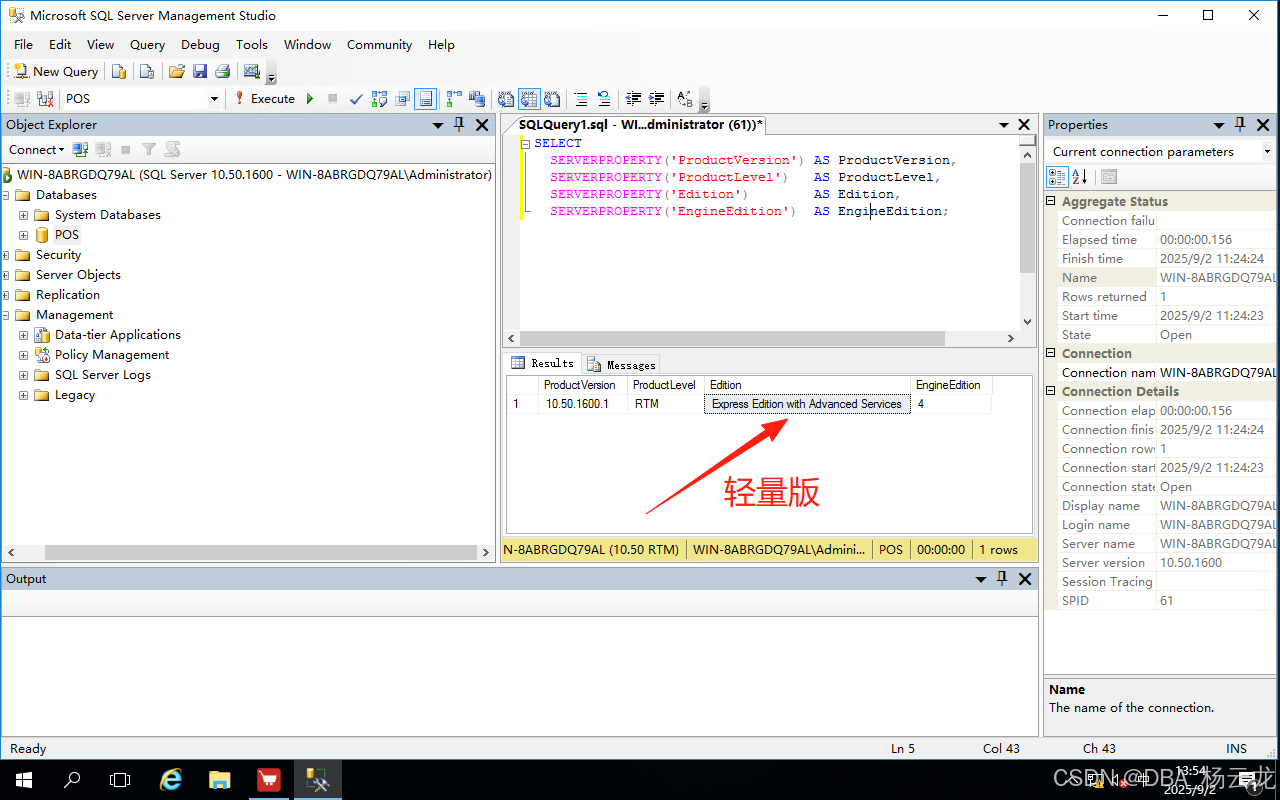Viewport: 1280px width, 800px height.
Task: Refresh Object Explorer with the refresh icon
Action: (171, 149)
